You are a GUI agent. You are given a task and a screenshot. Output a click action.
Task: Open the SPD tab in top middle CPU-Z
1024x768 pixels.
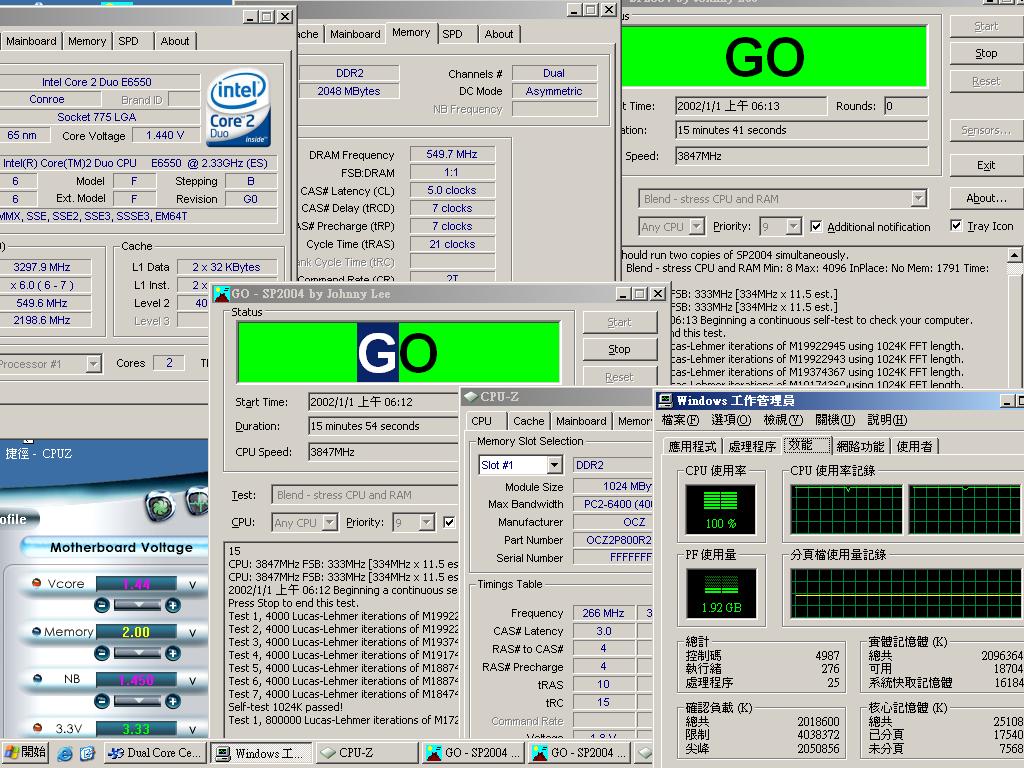point(452,34)
